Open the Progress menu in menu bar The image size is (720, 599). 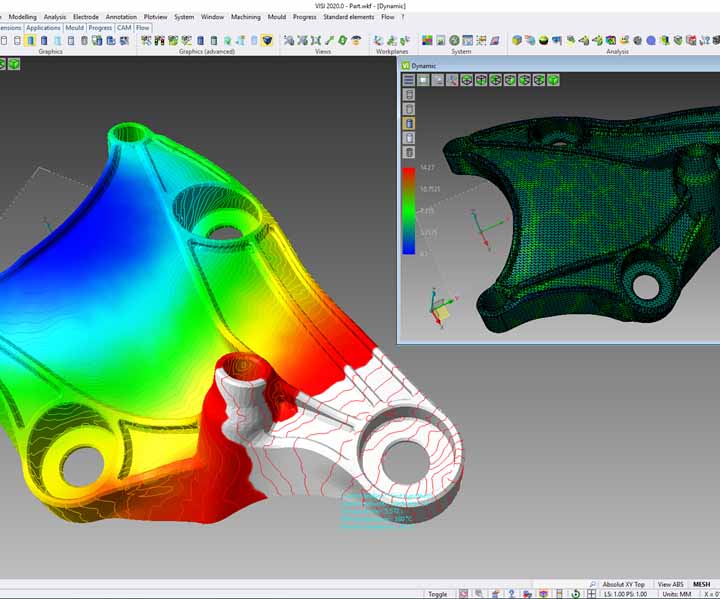pos(304,17)
